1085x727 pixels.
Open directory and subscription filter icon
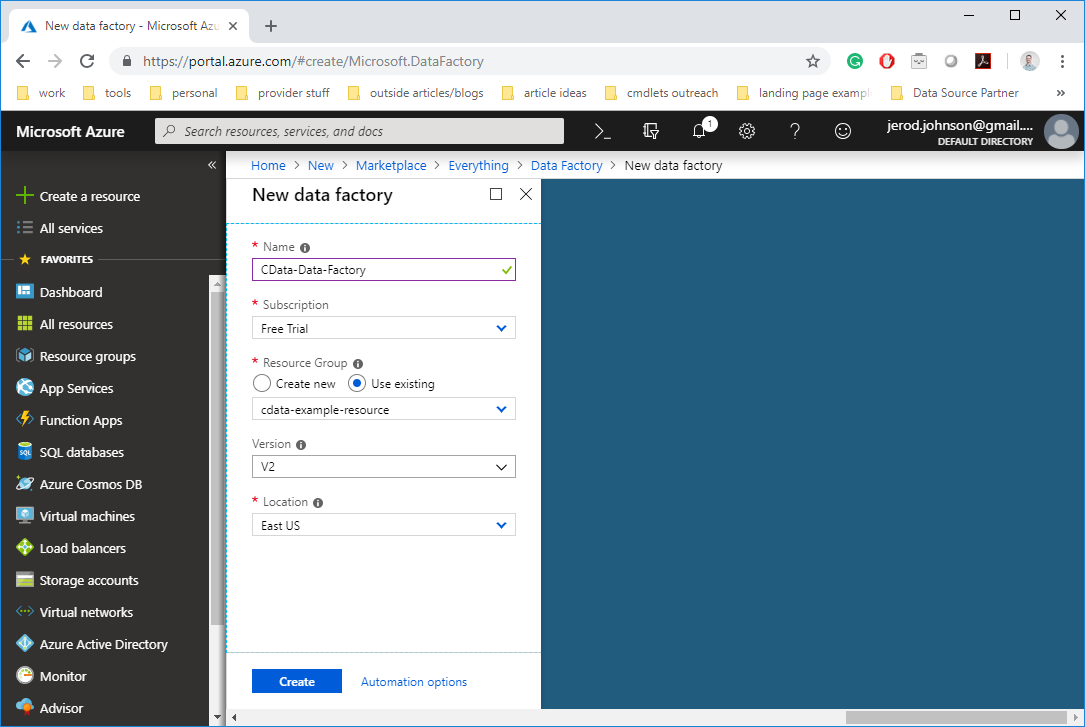(x=650, y=131)
